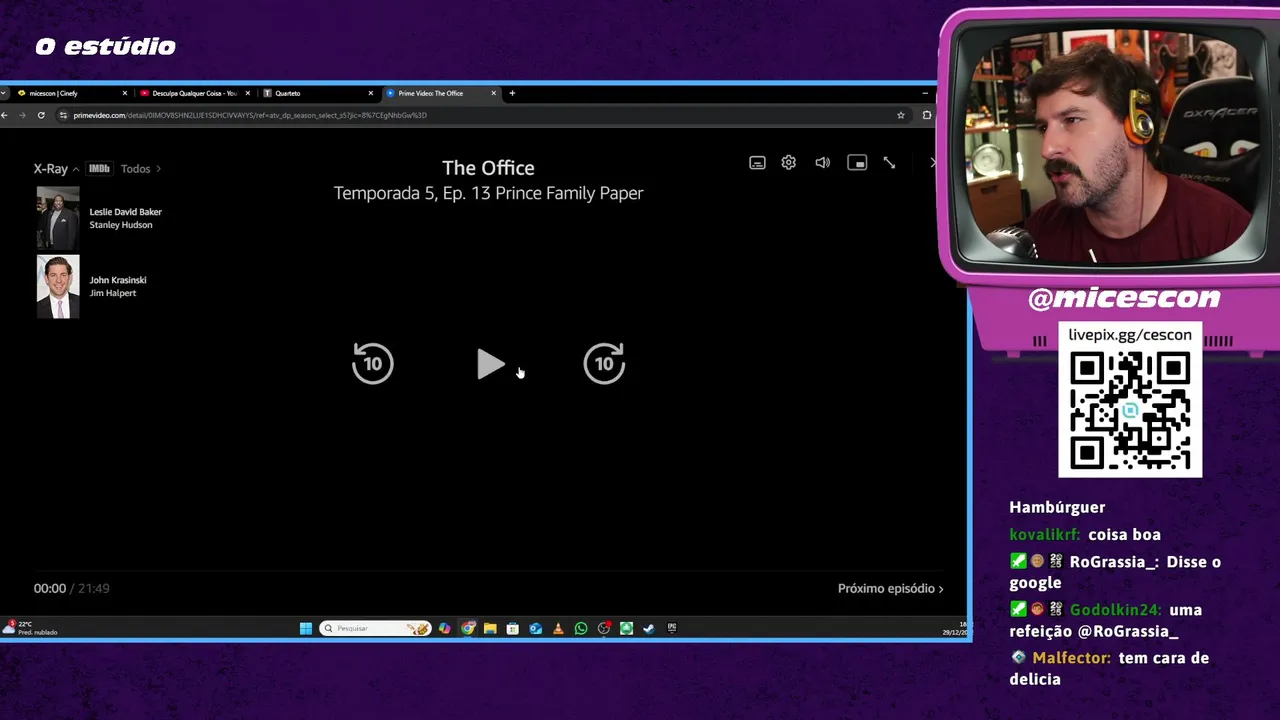The width and height of the screenshot is (1280, 720).
Task: Switch to Quarteto tab
Action: coord(318,93)
